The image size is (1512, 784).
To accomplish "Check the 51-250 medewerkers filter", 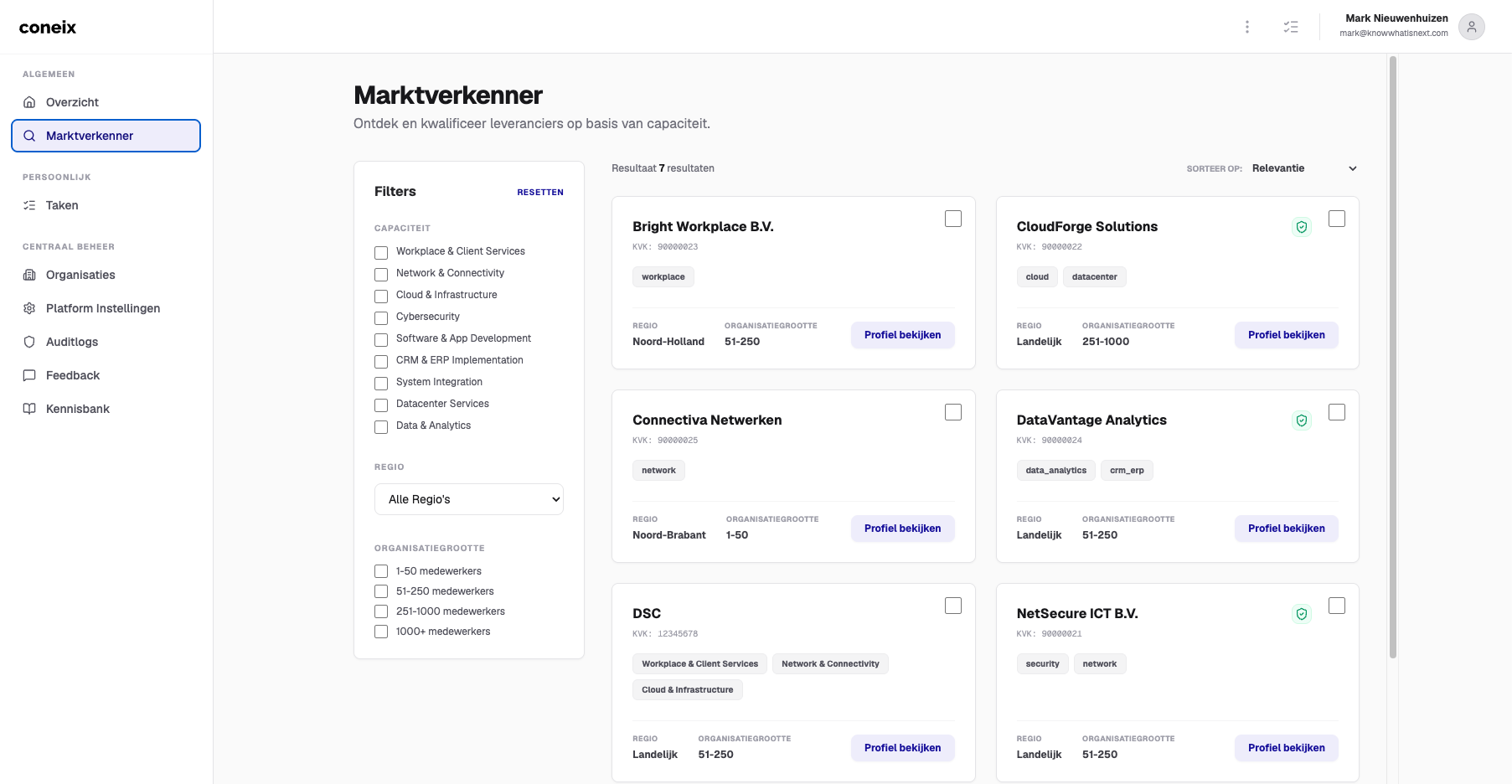I will [381, 591].
